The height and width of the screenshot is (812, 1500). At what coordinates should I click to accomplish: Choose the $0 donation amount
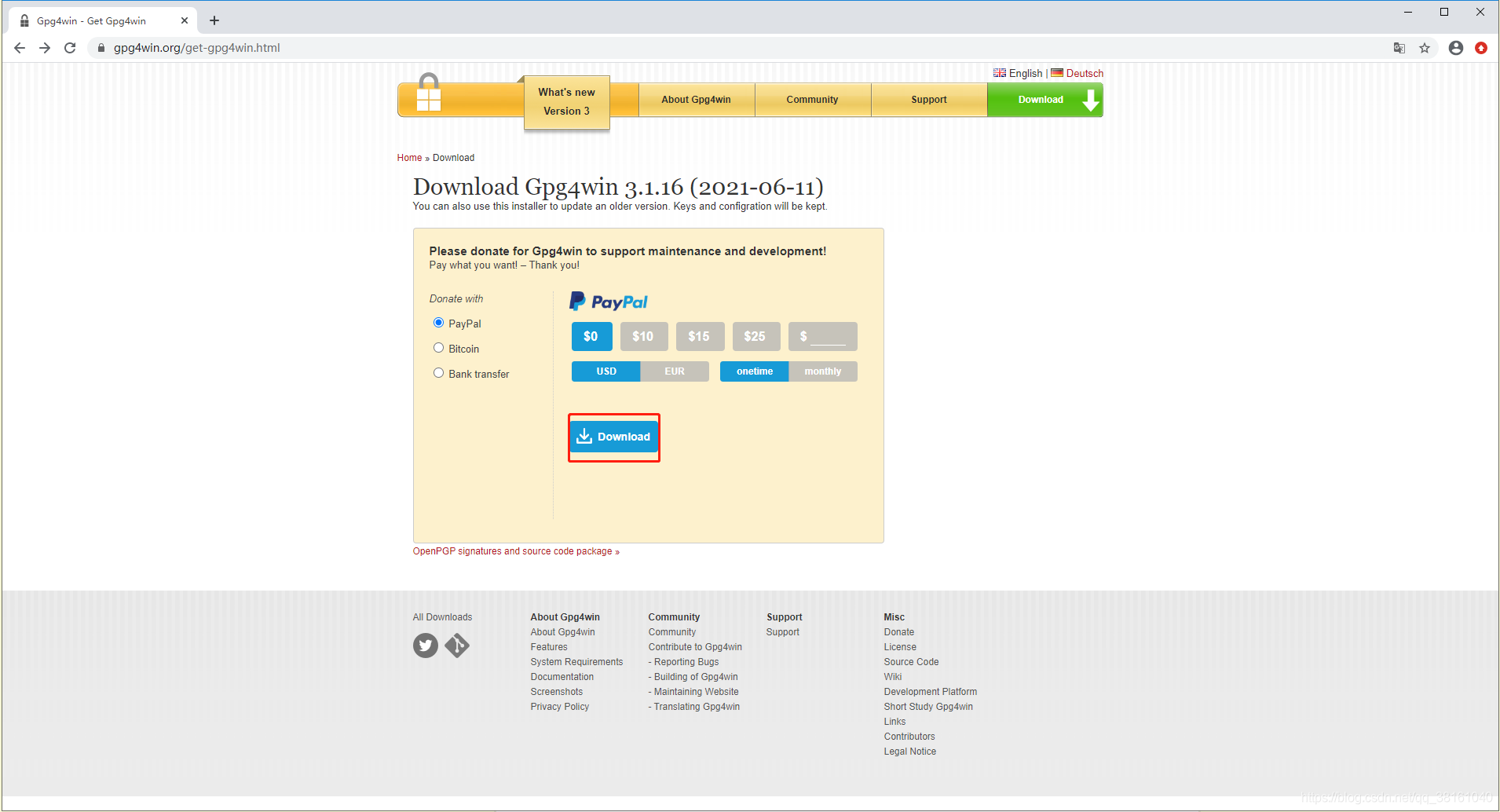(591, 336)
